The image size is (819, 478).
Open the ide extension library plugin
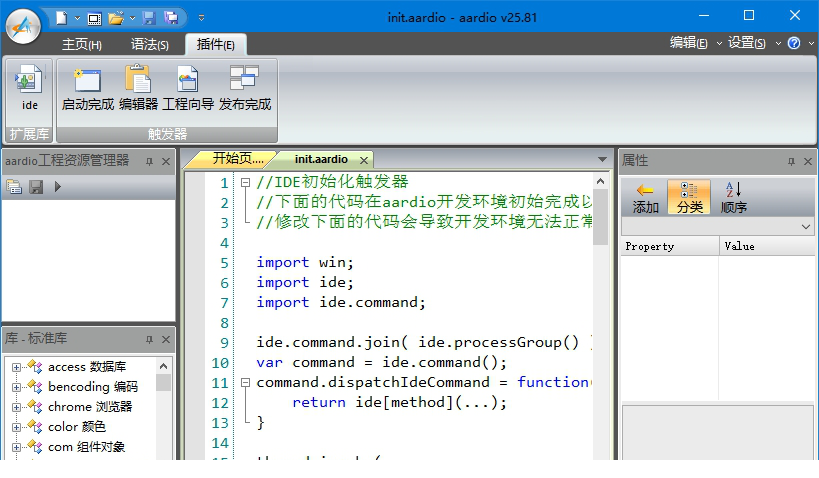coord(29,88)
